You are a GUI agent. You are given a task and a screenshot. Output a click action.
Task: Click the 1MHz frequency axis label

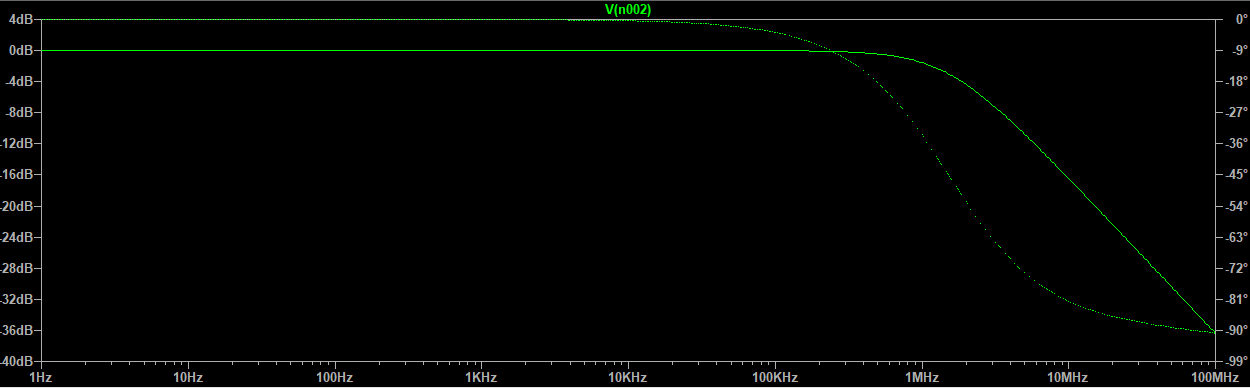921,377
